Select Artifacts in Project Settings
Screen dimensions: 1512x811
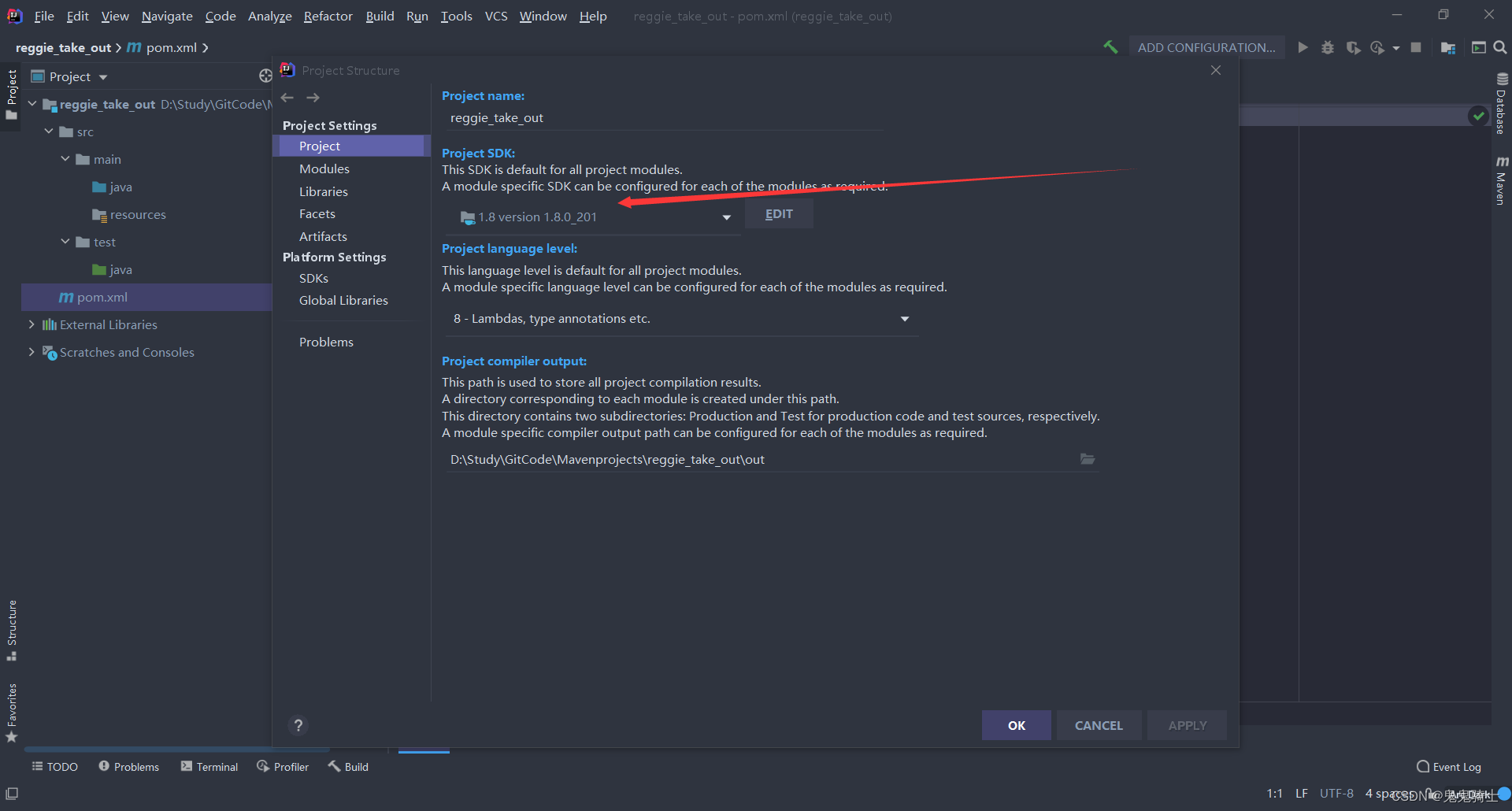point(323,236)
